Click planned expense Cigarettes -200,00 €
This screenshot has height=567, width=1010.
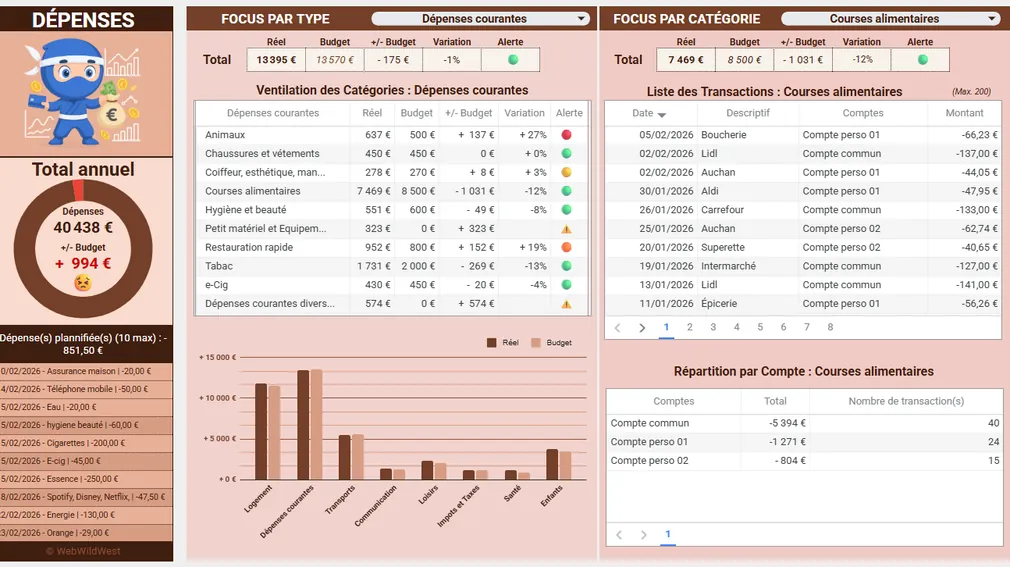(86, 443)
